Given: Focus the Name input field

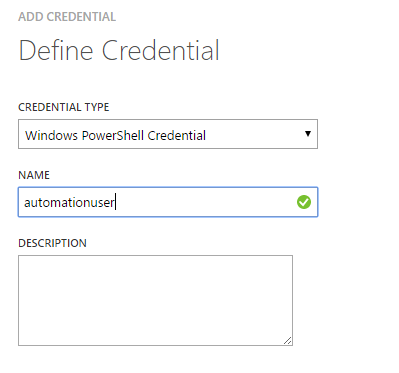Looking at the screenshot, I should pos(168,202).
